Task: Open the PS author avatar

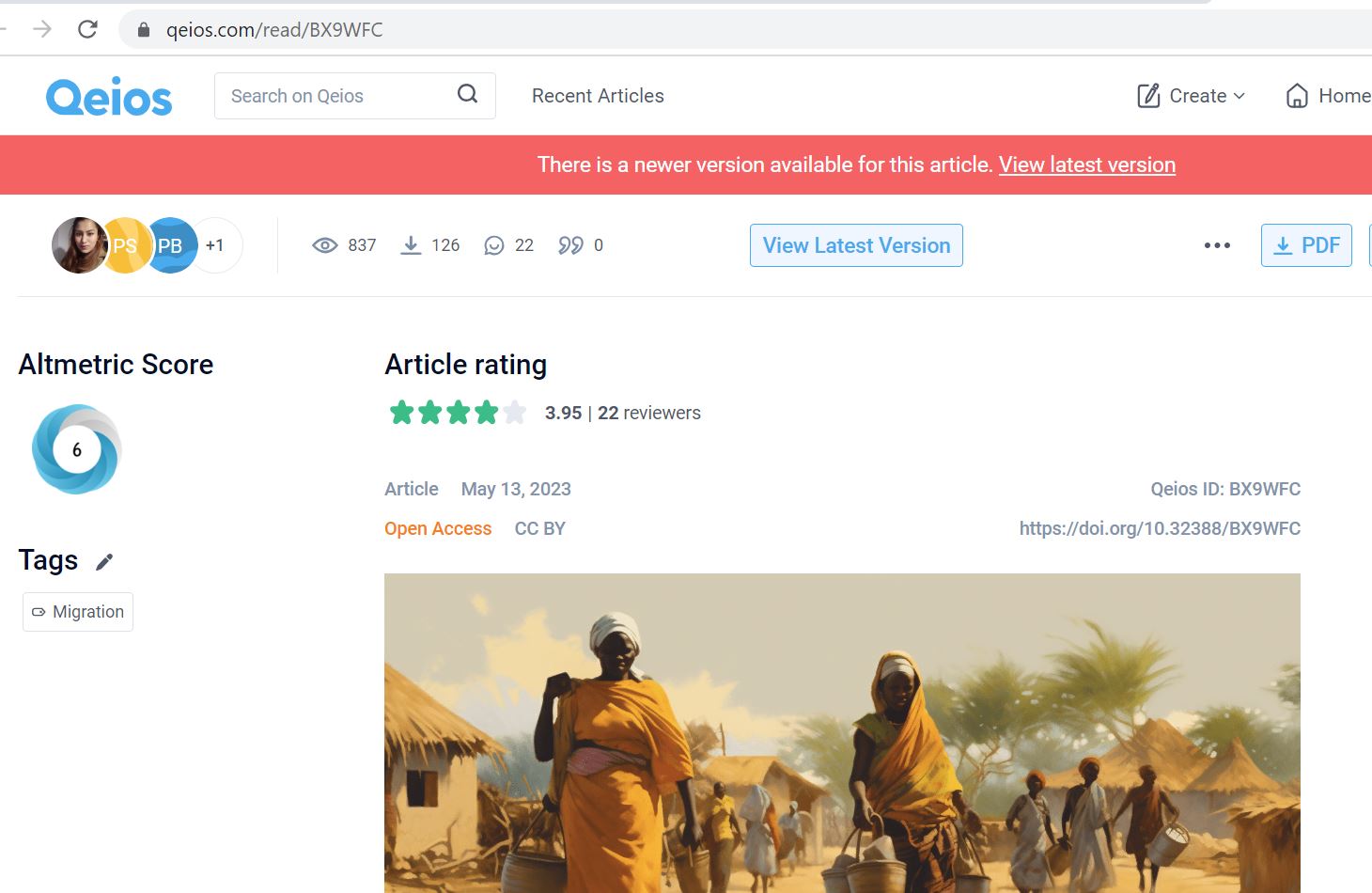Action: (126, 245)
